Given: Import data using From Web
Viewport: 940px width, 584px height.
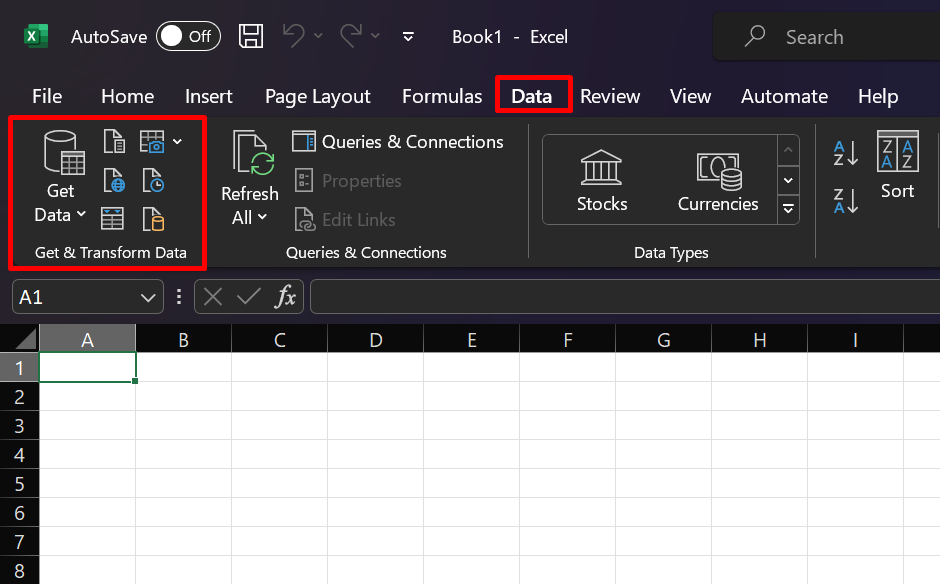Looking at the screenshot, I should 113,181.
